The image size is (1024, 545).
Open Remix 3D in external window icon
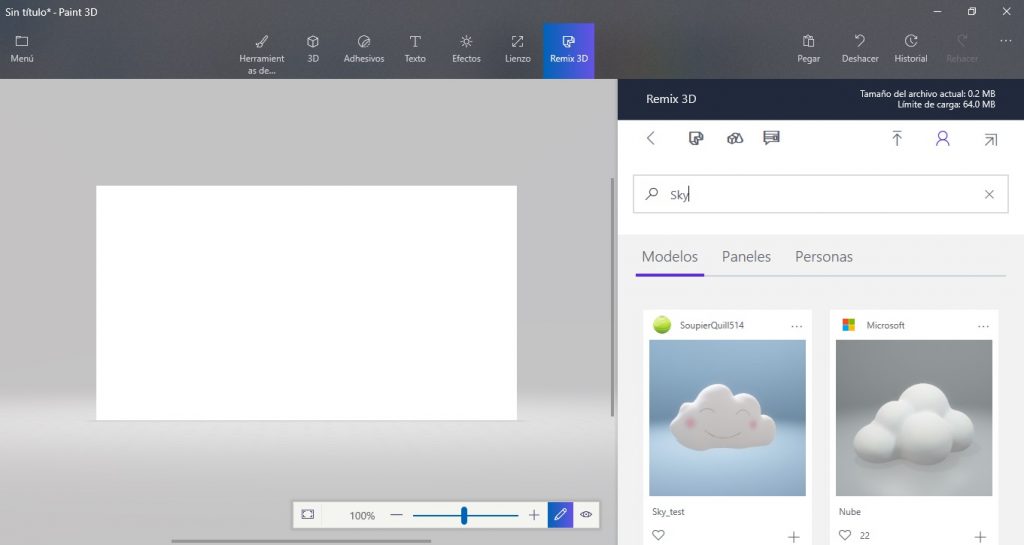tap(991, 139)
